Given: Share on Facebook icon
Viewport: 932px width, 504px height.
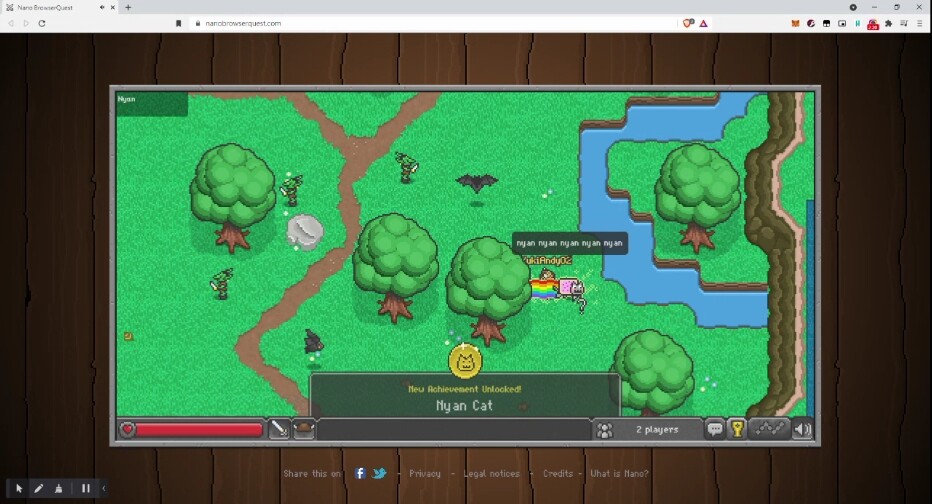Looking at the screenshot, I should [360, 473].
